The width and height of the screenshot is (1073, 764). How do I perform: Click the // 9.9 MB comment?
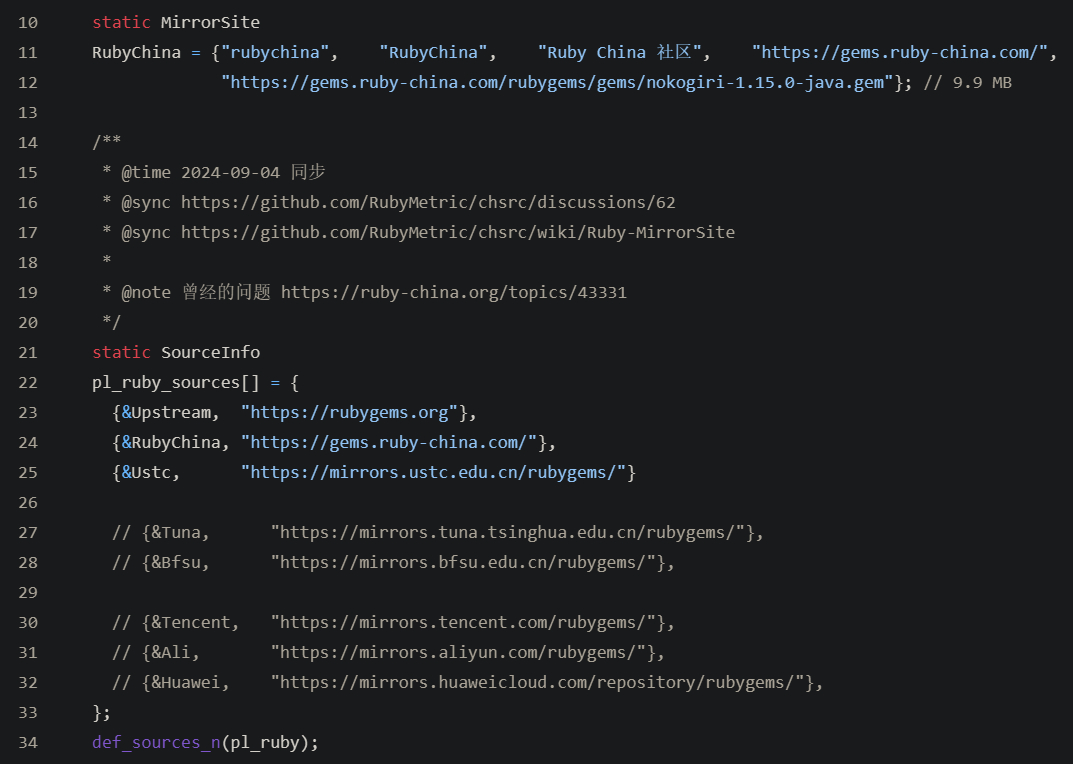[x=968, y=83]
